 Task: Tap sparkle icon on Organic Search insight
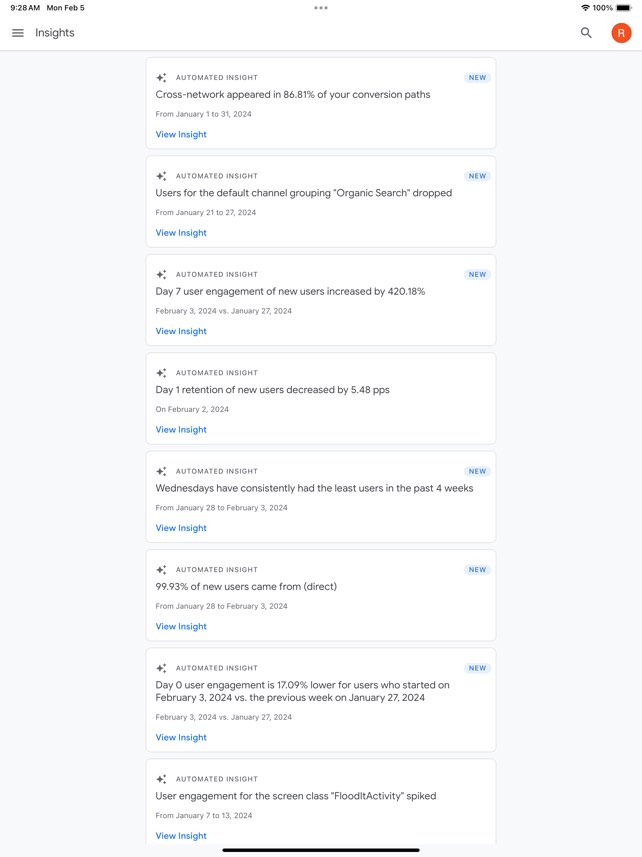161,176
